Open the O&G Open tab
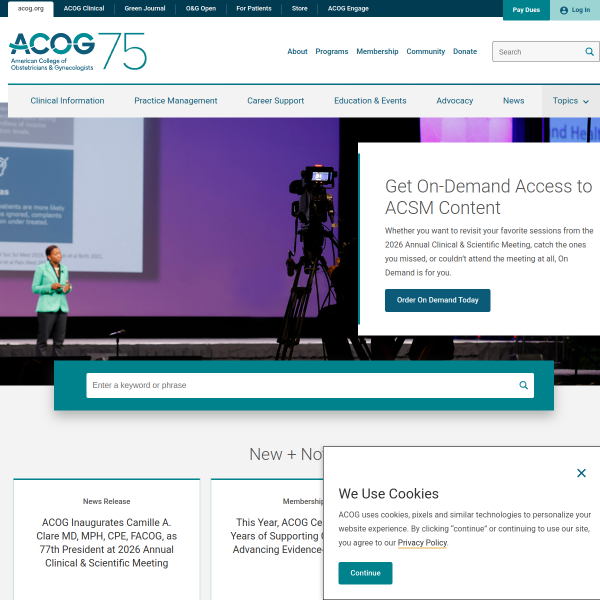Viewport: 600px width, 600px height. click(201, 8)
